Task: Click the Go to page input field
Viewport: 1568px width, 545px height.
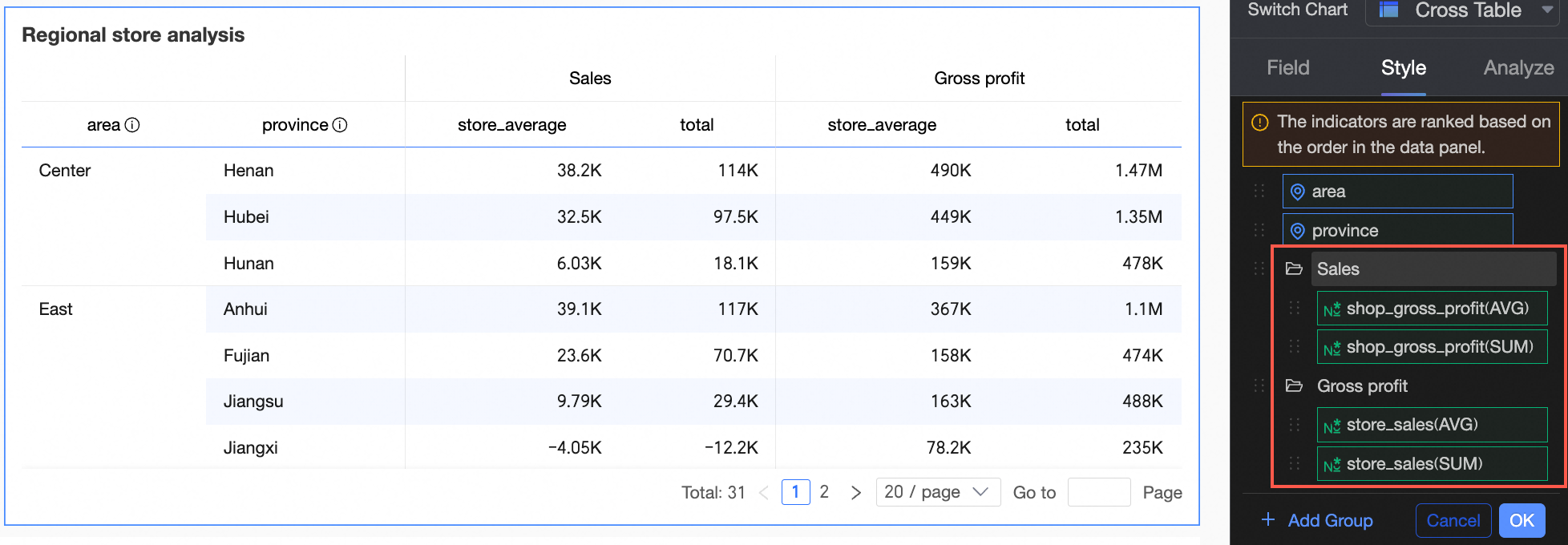Action: [1099, 492]
